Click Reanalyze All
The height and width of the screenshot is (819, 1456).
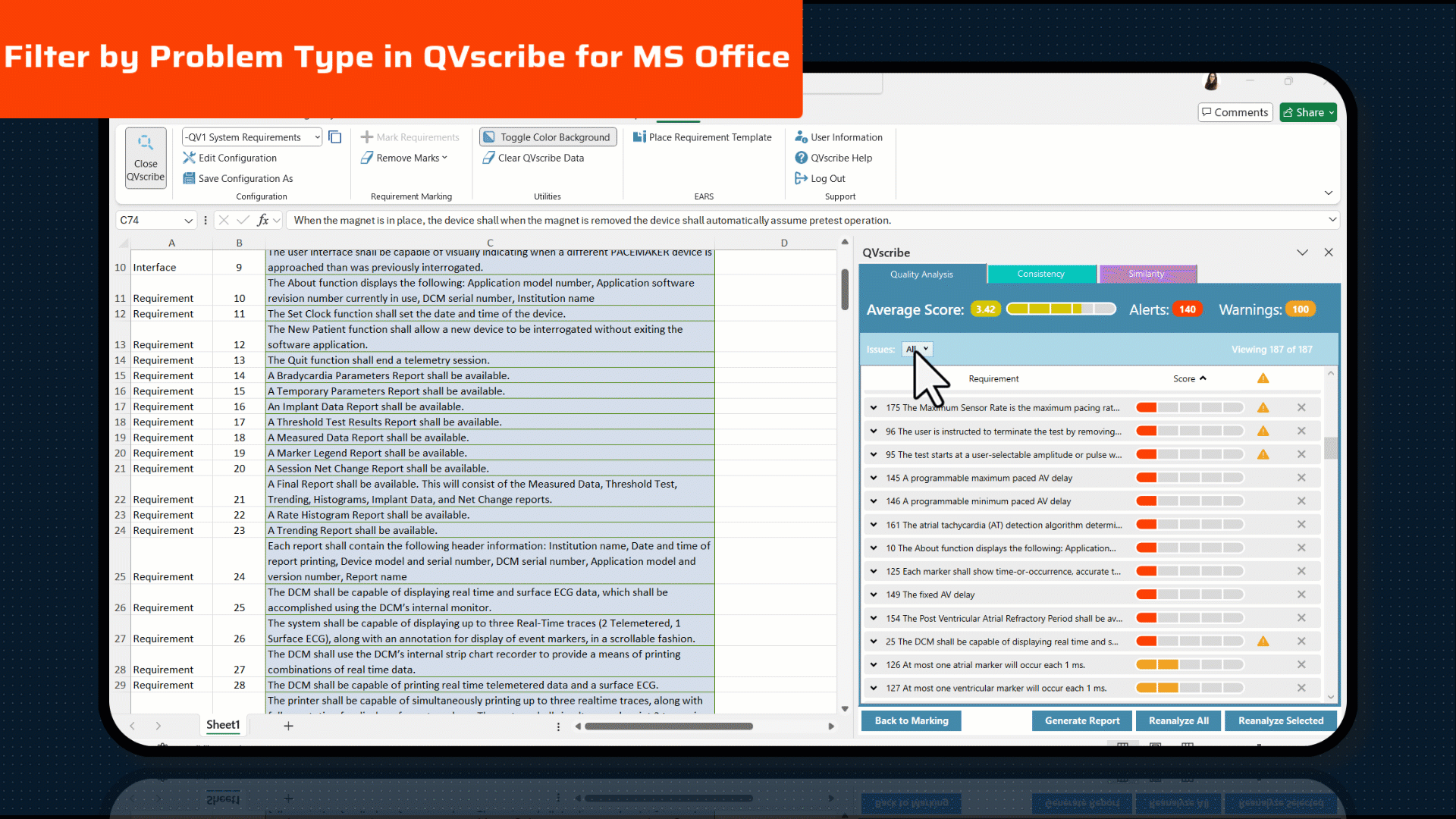point(1178,720)
